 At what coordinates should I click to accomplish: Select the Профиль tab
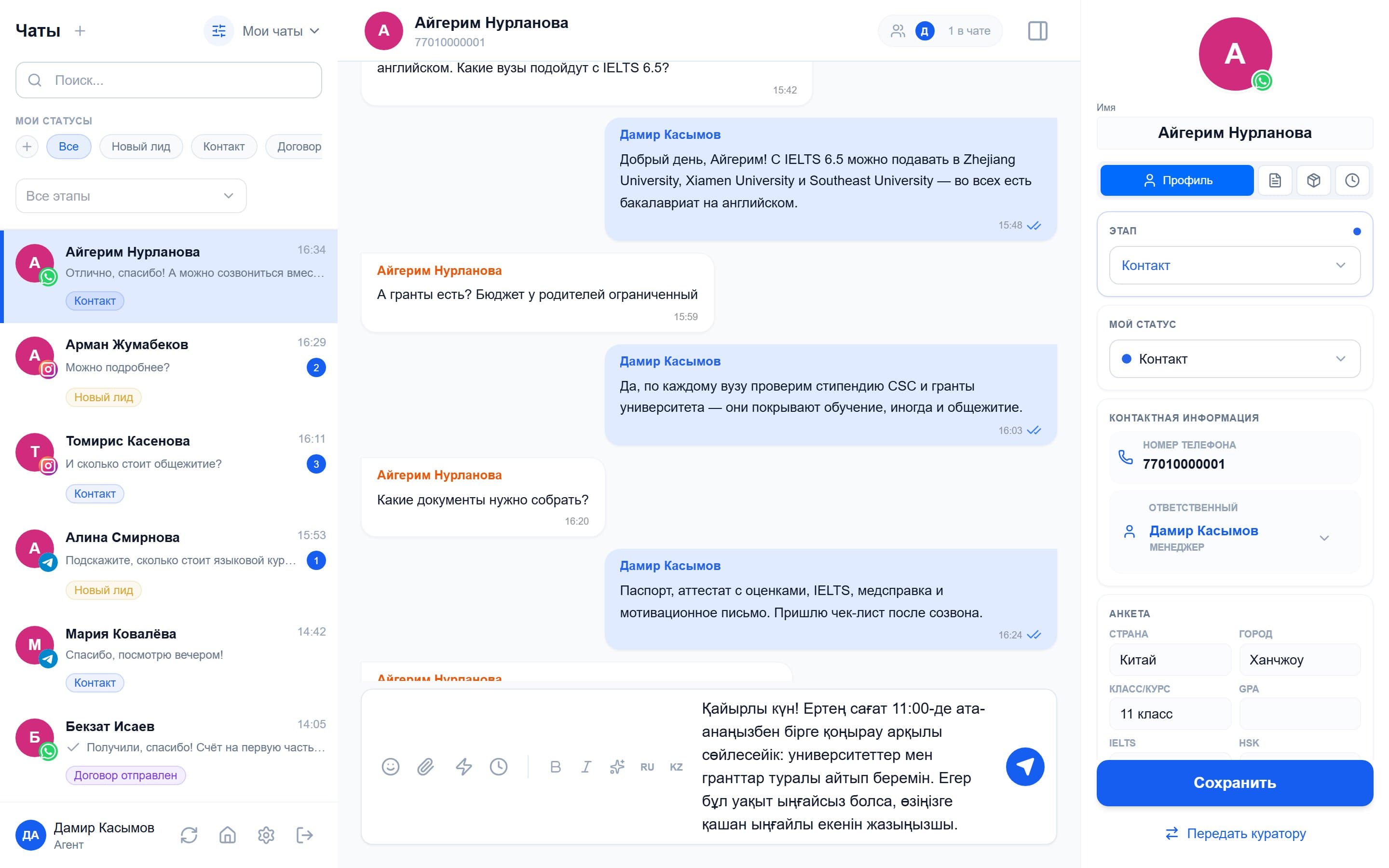coord(1177,180)
